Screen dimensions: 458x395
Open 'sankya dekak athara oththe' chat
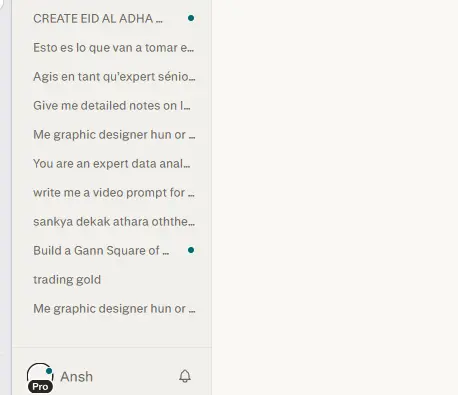pyautogui.click(x=114, y=222)
